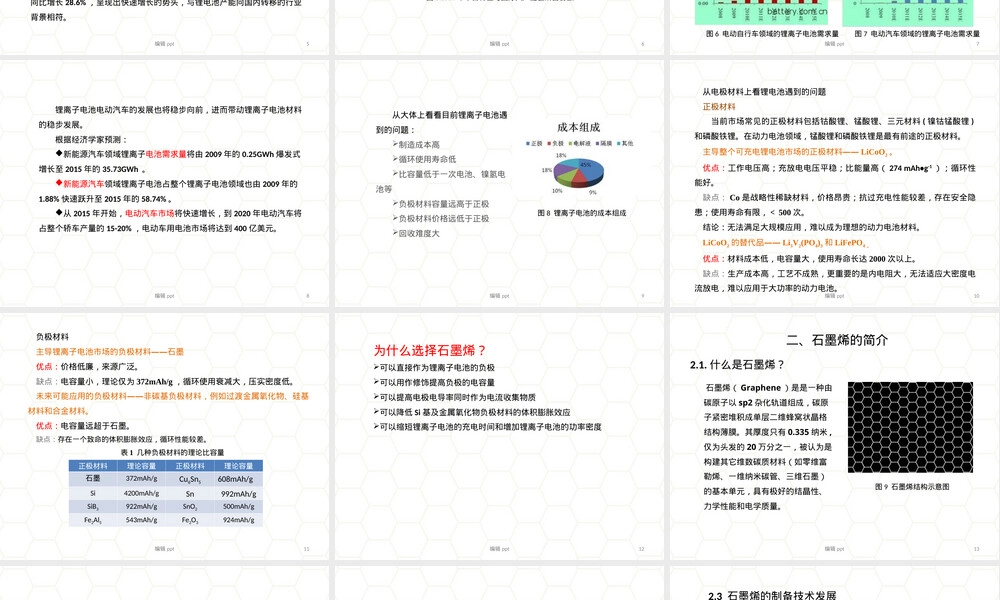This screenshot has width=1000, height=600.
Task: Click the line 根据经济学家预测：
Action: [91, 139]
